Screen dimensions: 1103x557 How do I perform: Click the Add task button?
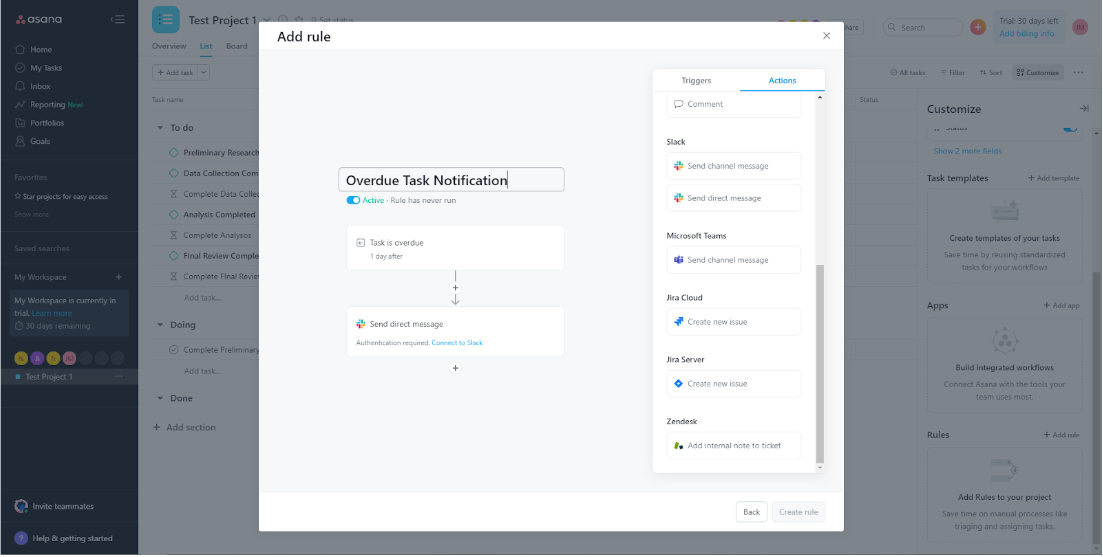pyautogui.click(x=175, y=72)
